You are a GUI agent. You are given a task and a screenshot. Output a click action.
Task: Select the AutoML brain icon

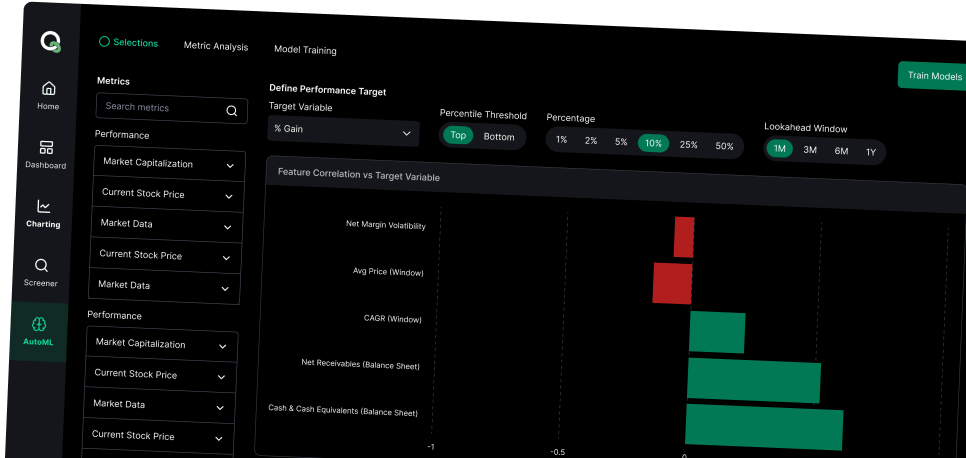pos(39,324)
